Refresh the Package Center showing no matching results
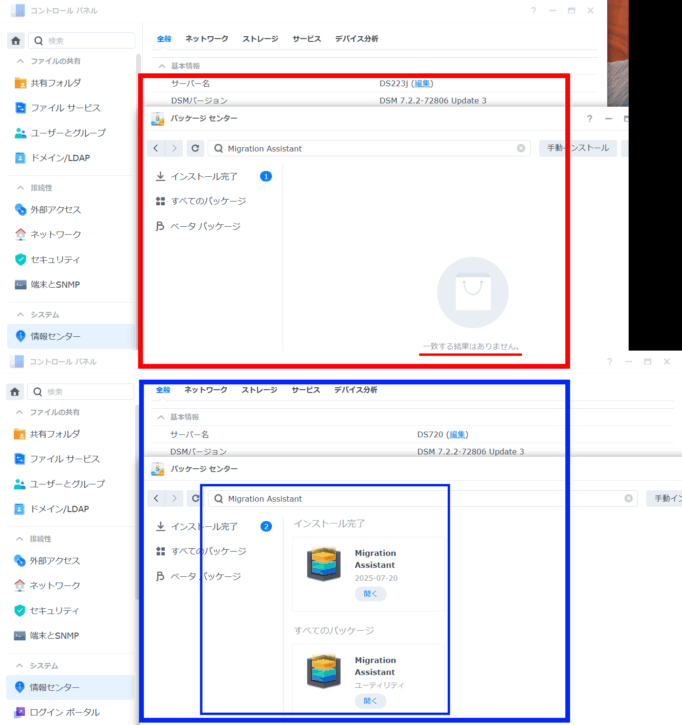682x725 pixels. (195, 148)
